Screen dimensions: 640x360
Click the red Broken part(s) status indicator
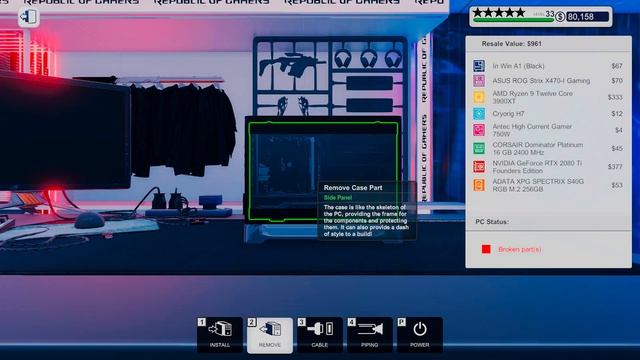pyautogui.click(x=486, y=249)
